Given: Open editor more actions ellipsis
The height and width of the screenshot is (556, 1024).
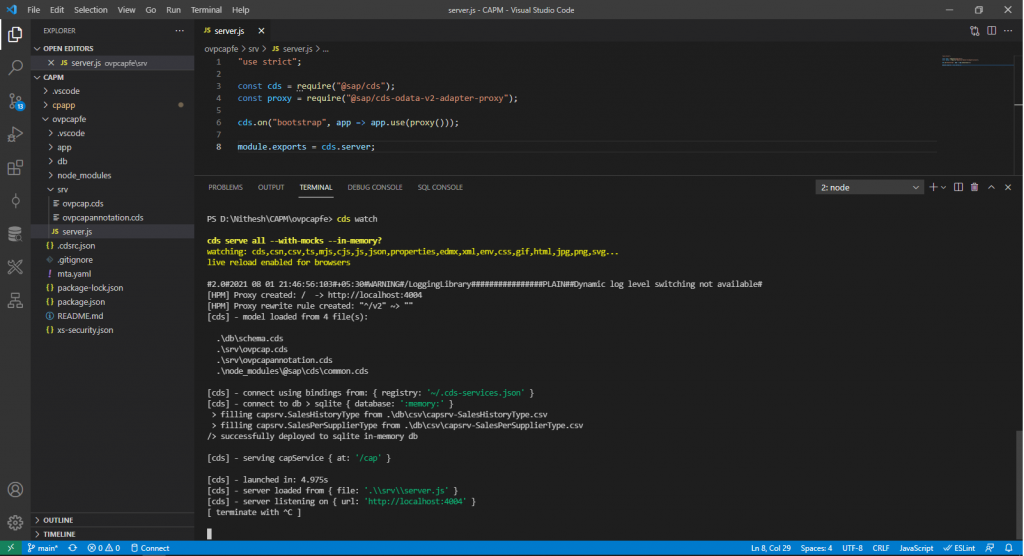Looking at the screenshot, I should [x=1008, y=31].
